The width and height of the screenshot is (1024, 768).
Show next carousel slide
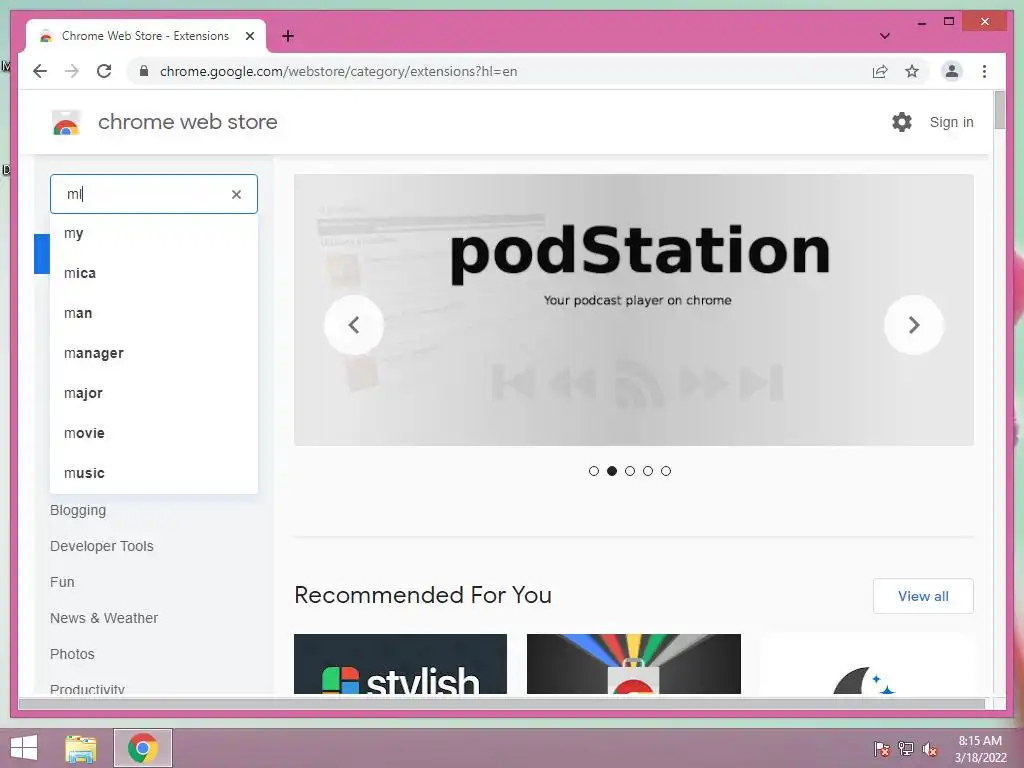pyautogui.click(x=914, y=325)
